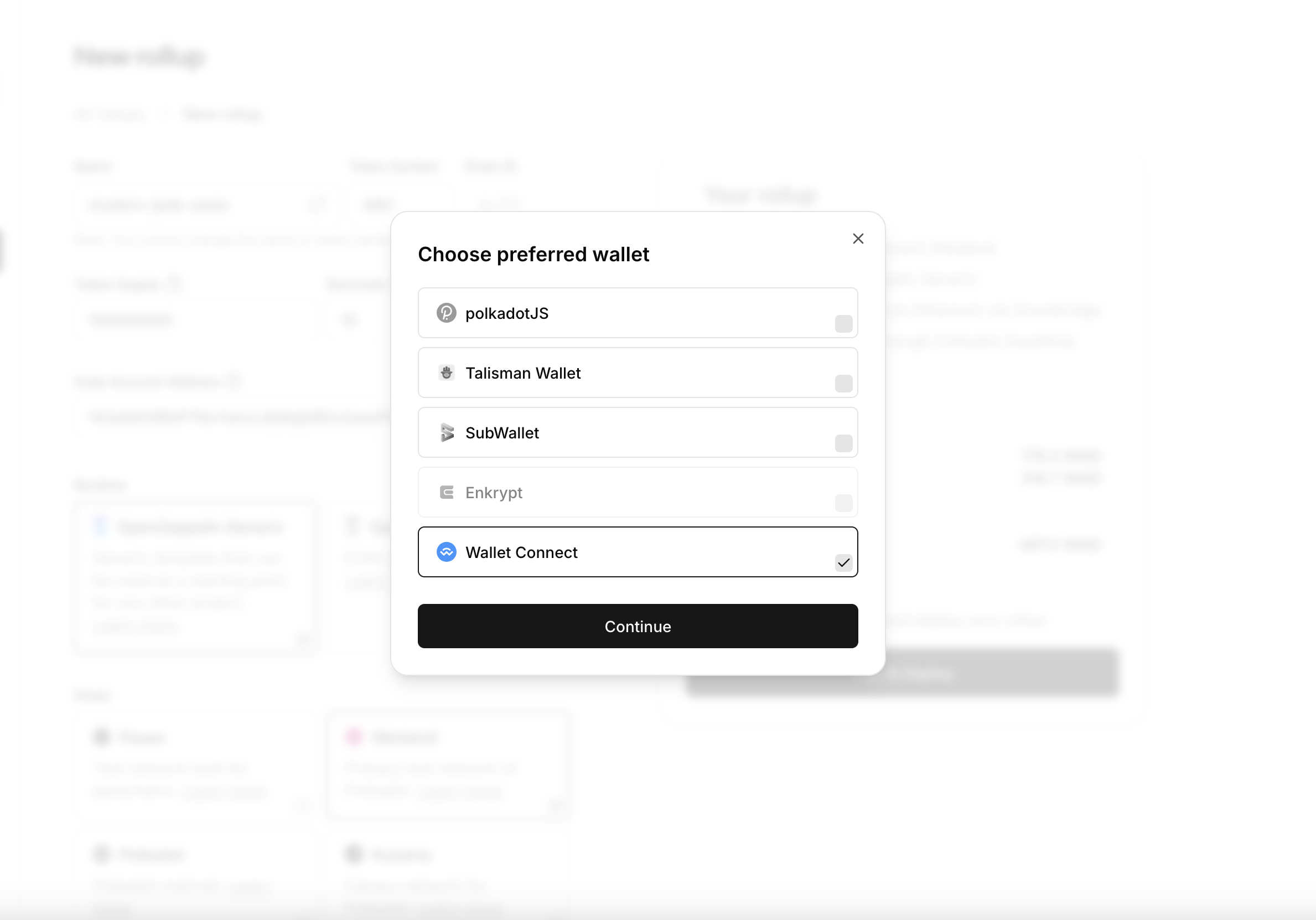Toggle the Enkrypt checkbox
The width and height of the screenshot is (1316, 920).
pyautogui.click(x=844, y=503)
